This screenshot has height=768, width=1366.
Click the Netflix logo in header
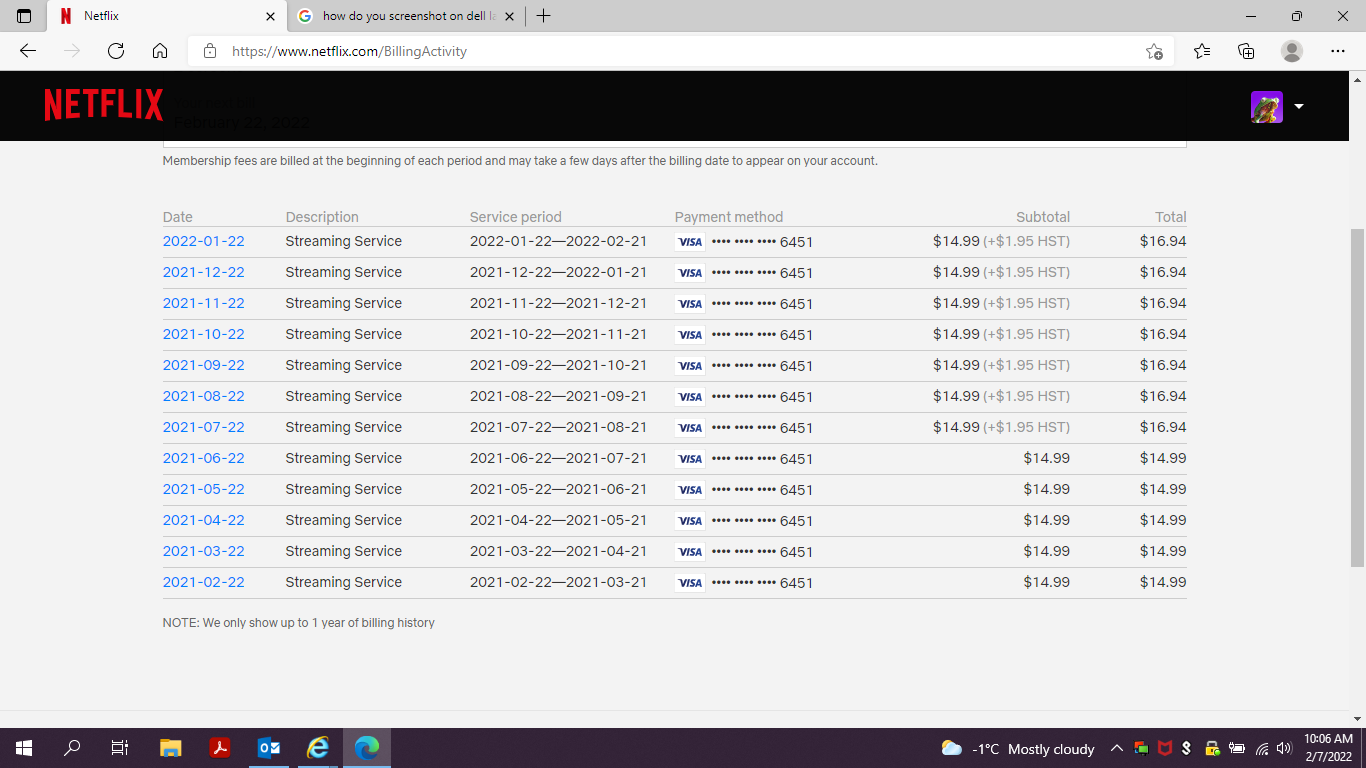click(x=103, y=105)
